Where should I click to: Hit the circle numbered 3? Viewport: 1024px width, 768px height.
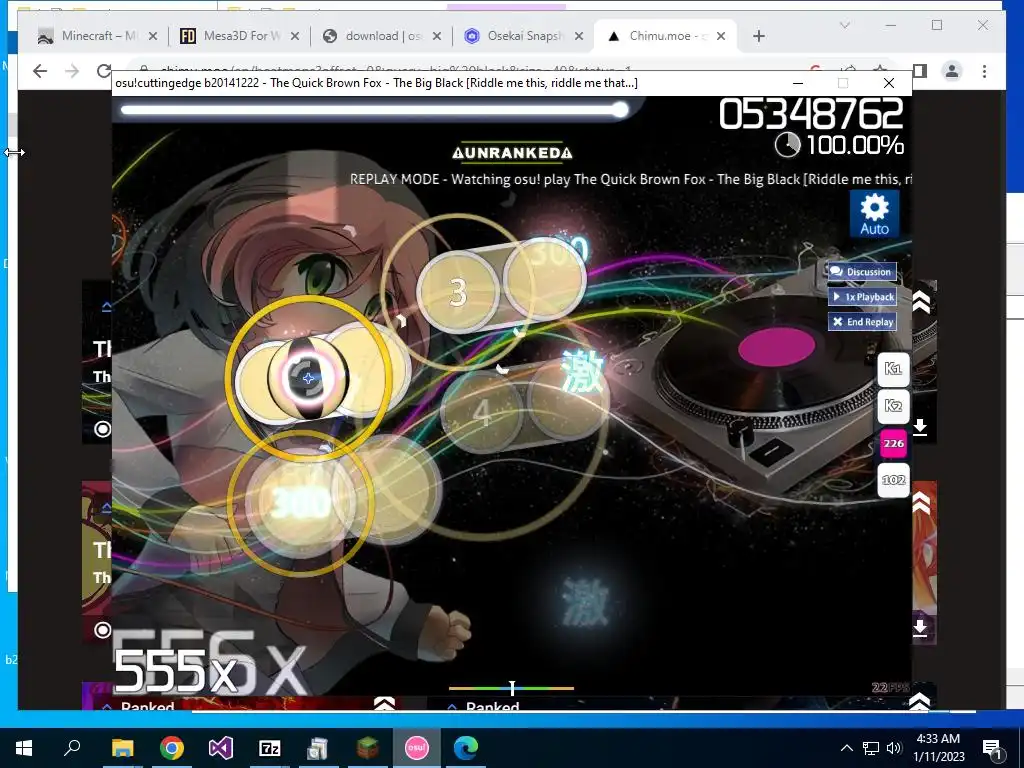pyautogui.click(x=458, y=292)
